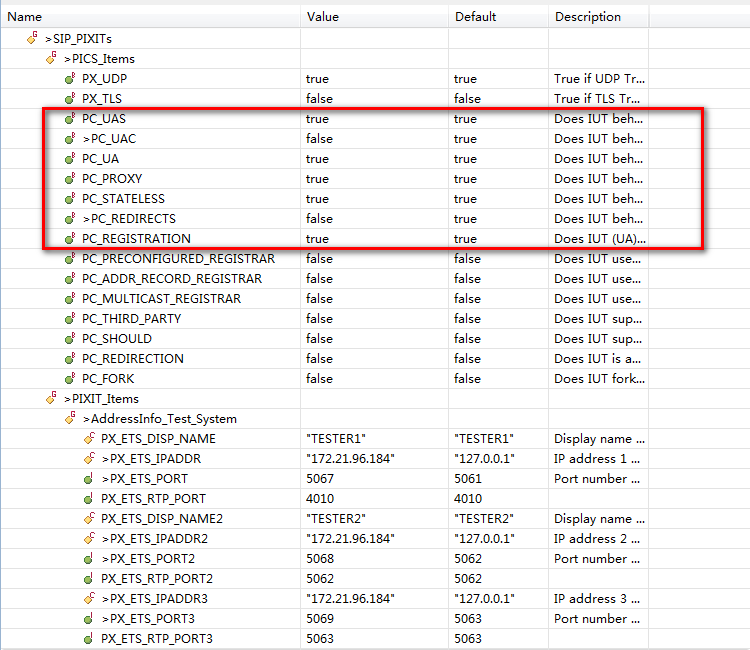Click the Description column header
Image resolution: width=750 pixels, height=650 pixels.
[588, 17]
